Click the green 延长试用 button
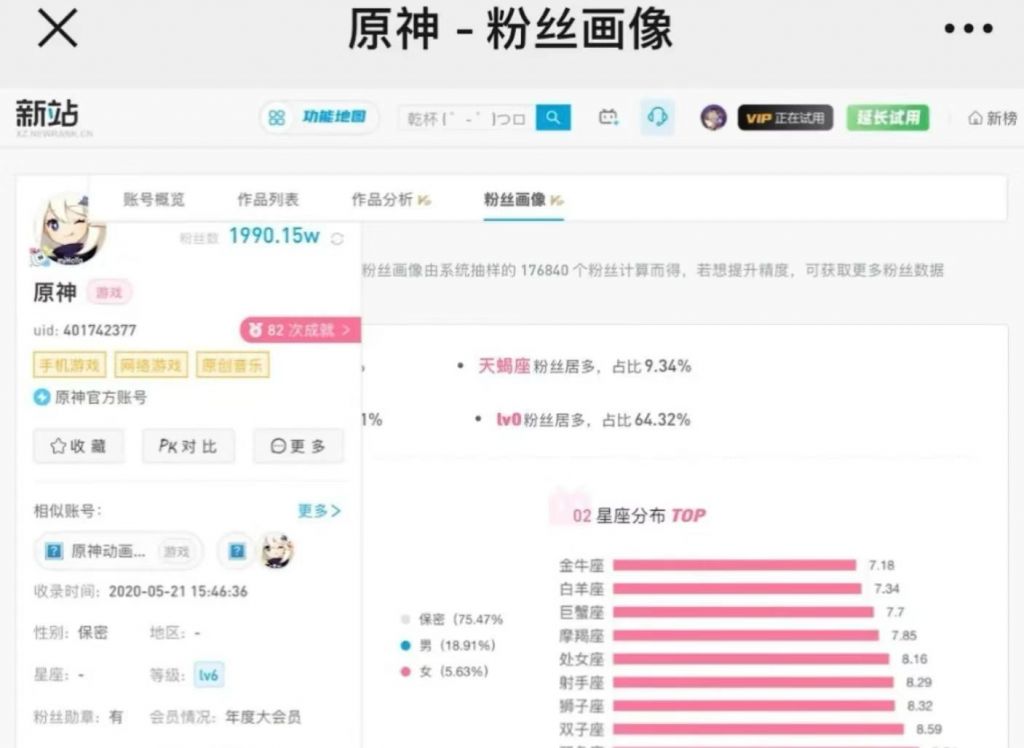This screenshot has width=1024, height=748. click(887, 117)
